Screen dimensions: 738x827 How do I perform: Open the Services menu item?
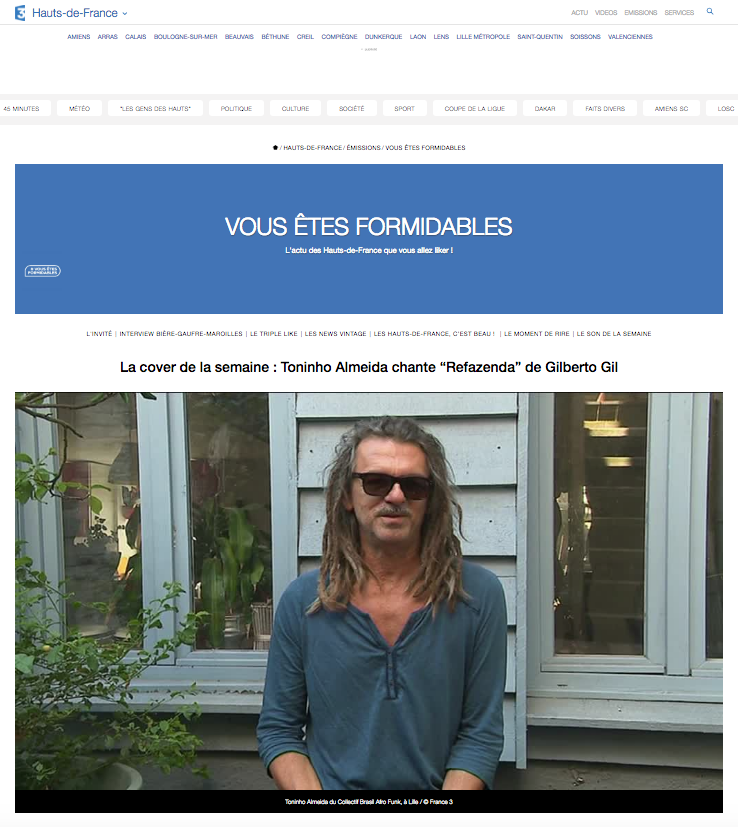679,13
